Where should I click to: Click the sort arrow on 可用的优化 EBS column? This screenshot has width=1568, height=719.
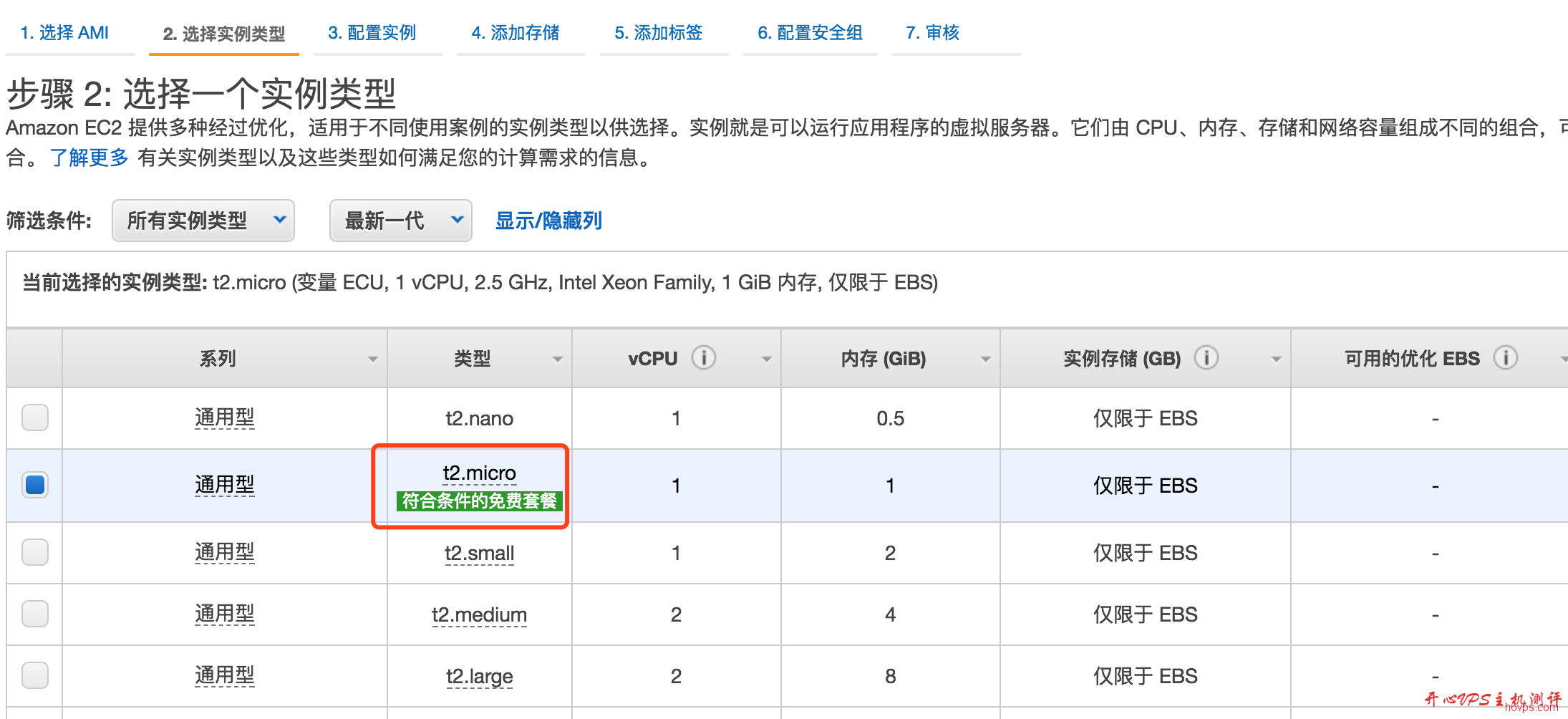tap(1564, 359)
